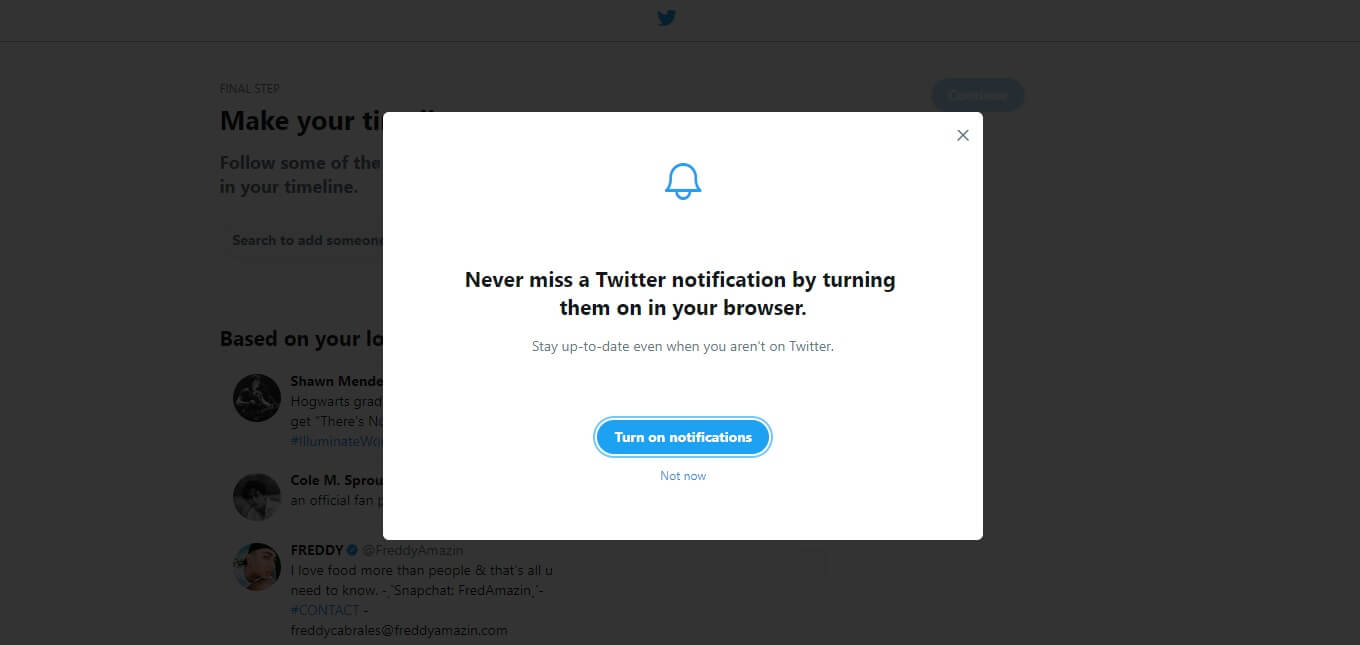
Task: Close the notifications dialog with X
Action: [x=963, y=135]
